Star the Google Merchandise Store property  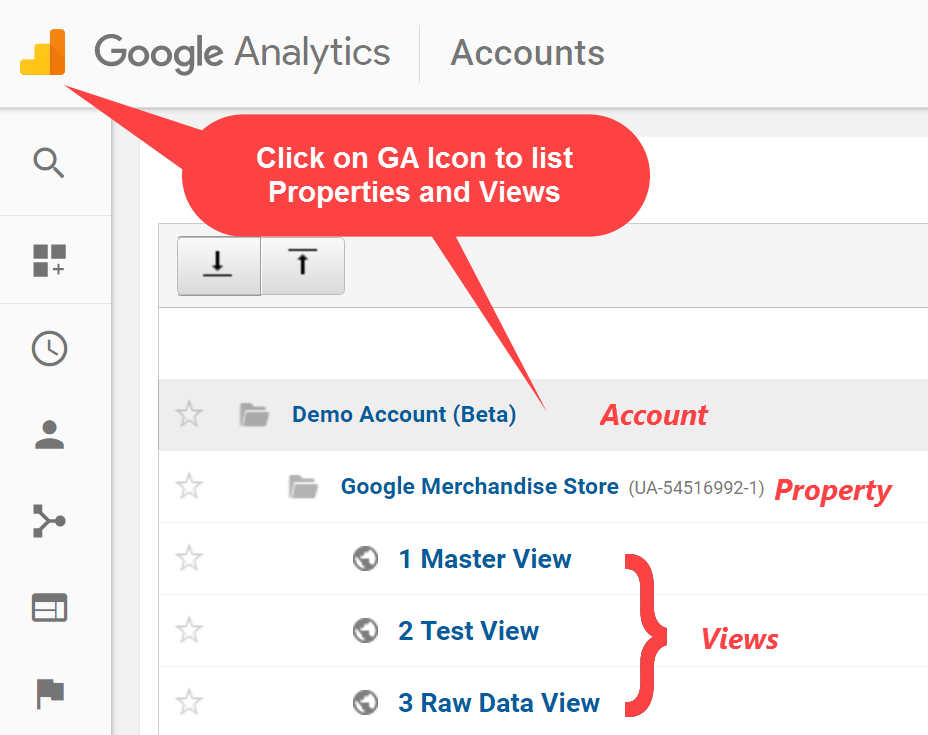[x=189, y=486]
